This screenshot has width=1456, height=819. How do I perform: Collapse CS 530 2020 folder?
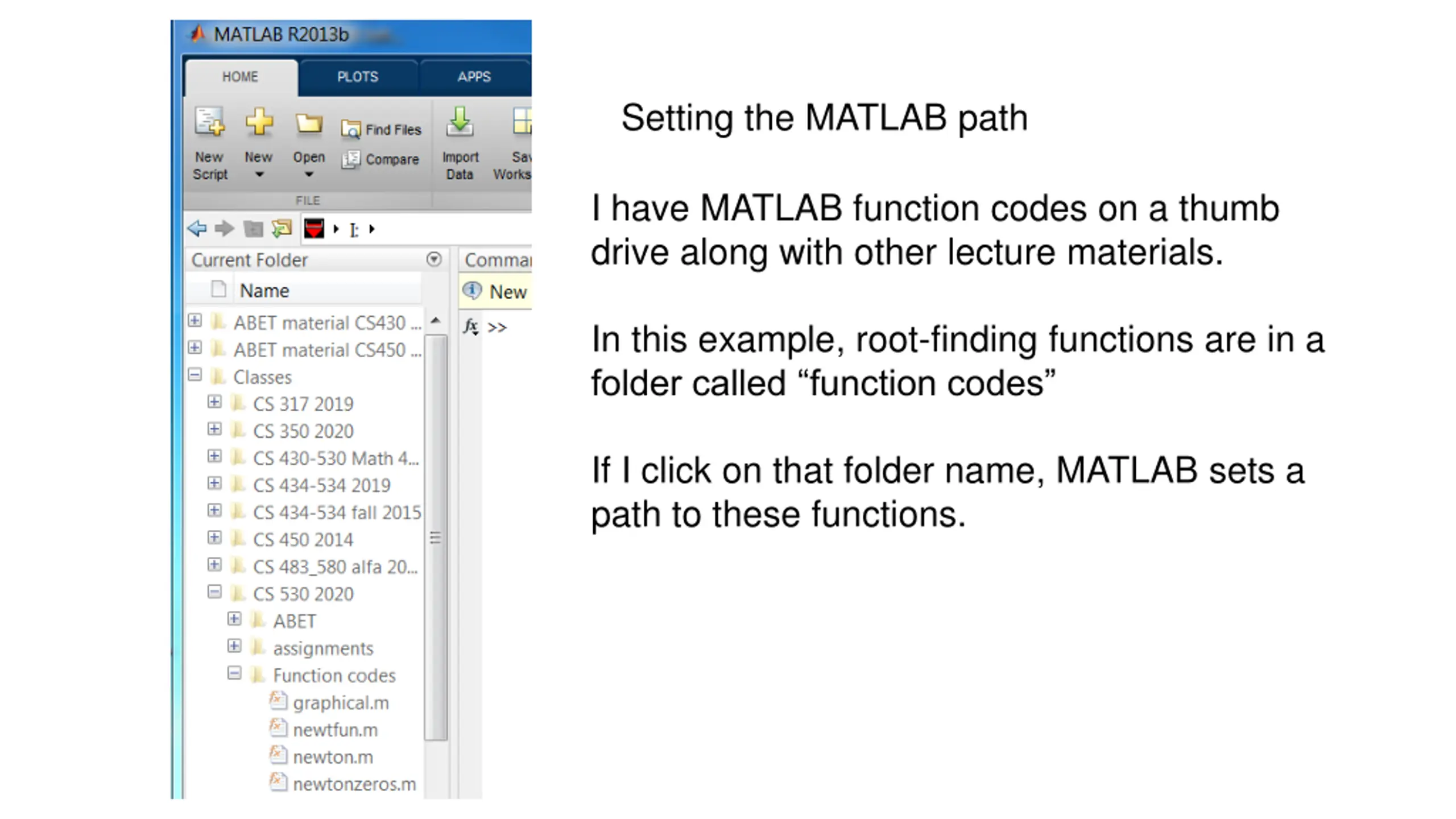click(x=214, y=592)
